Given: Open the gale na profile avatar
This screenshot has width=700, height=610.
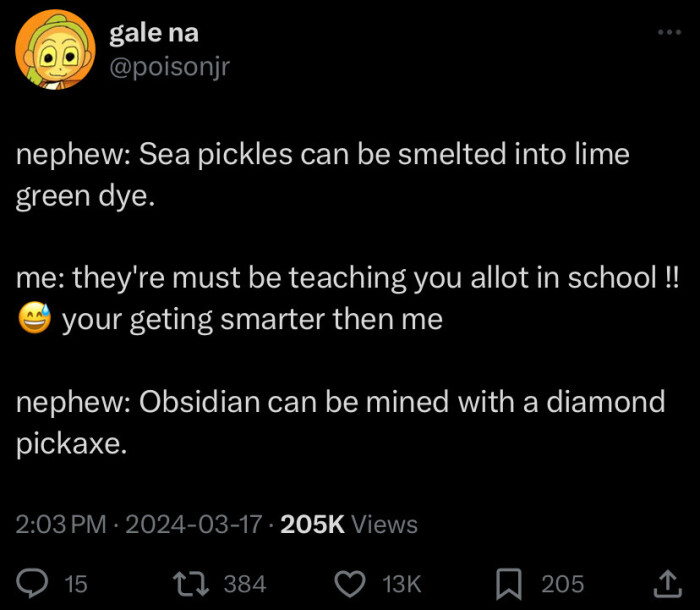Looking at the screenshot, I should tap(48, 51).
